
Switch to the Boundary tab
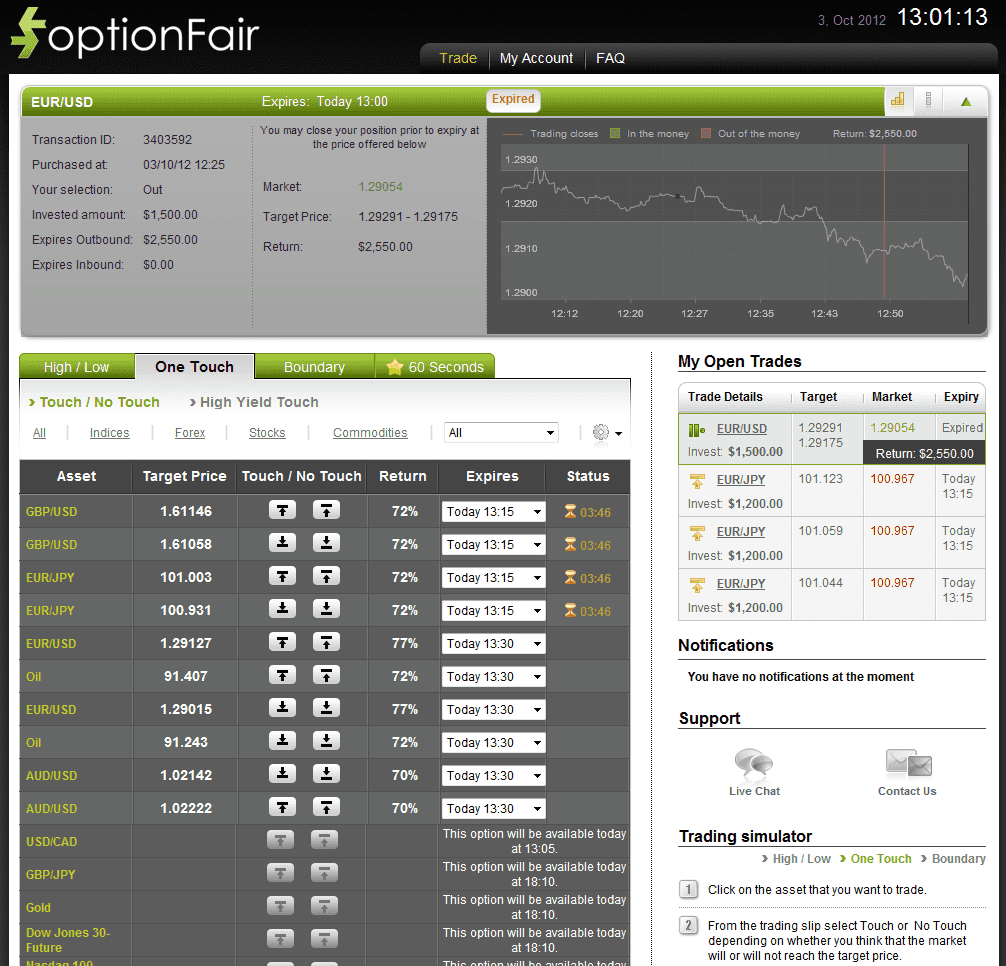point(314,367)
